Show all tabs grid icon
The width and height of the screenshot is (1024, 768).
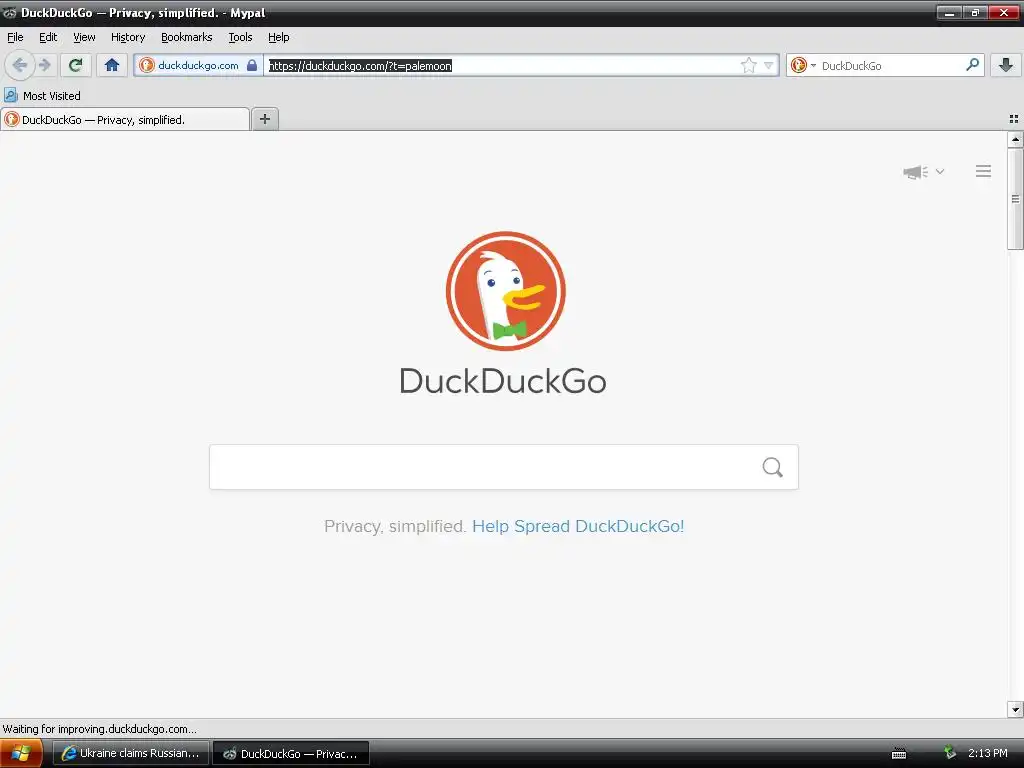(1014, 119)
